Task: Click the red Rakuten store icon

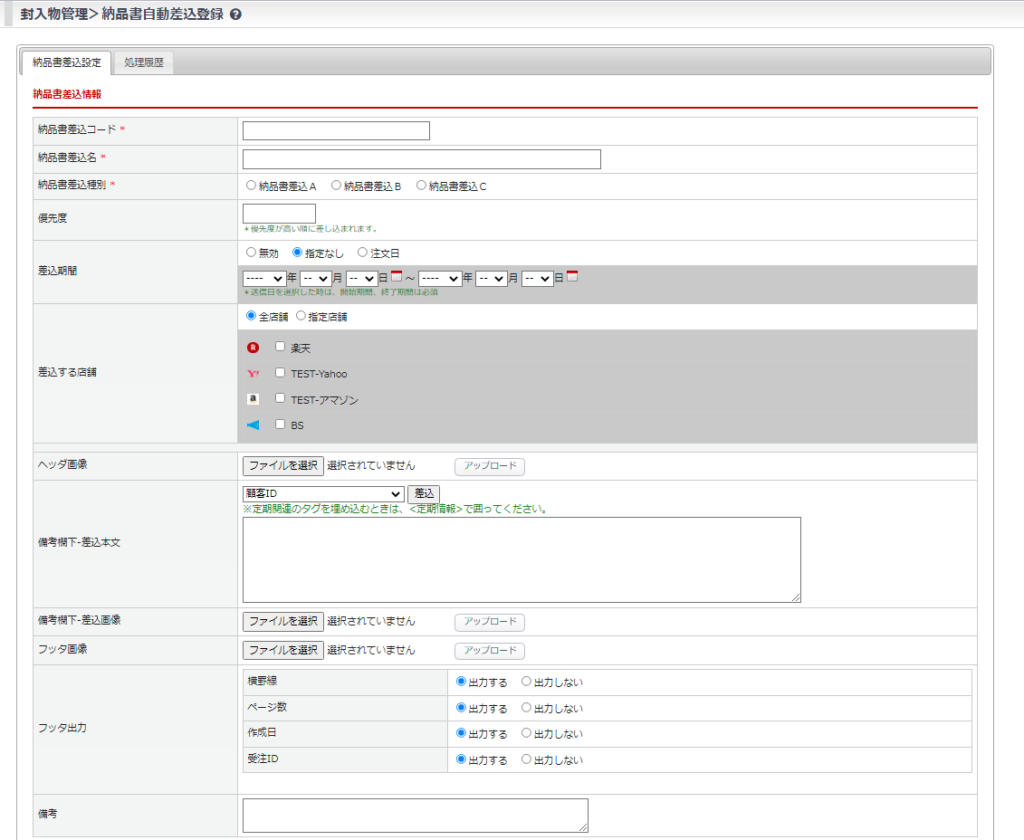Action: tap(253, 348)
